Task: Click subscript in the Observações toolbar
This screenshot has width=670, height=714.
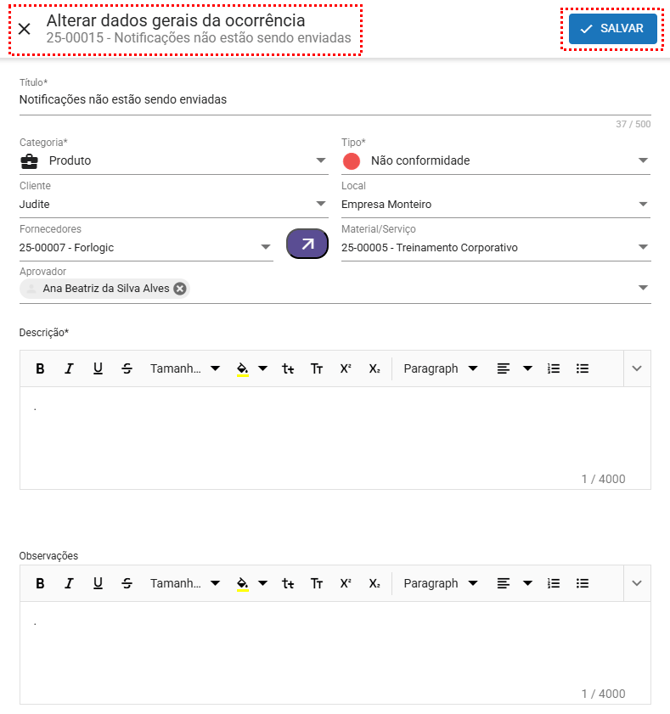Action: 374,584
